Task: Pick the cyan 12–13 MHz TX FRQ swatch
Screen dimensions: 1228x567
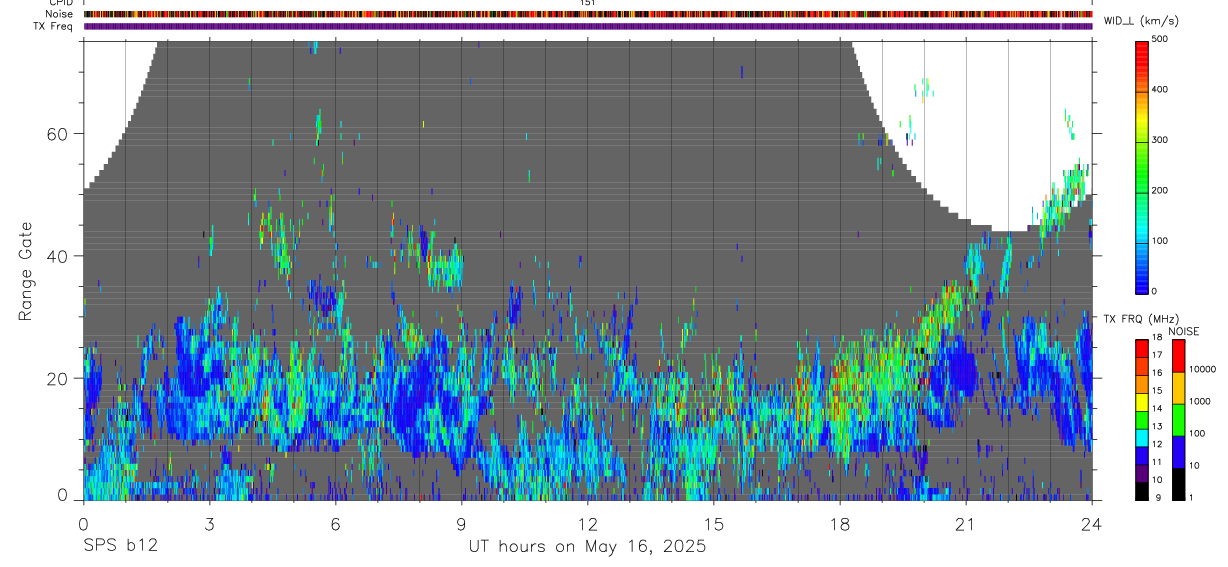Action: 1142,437
